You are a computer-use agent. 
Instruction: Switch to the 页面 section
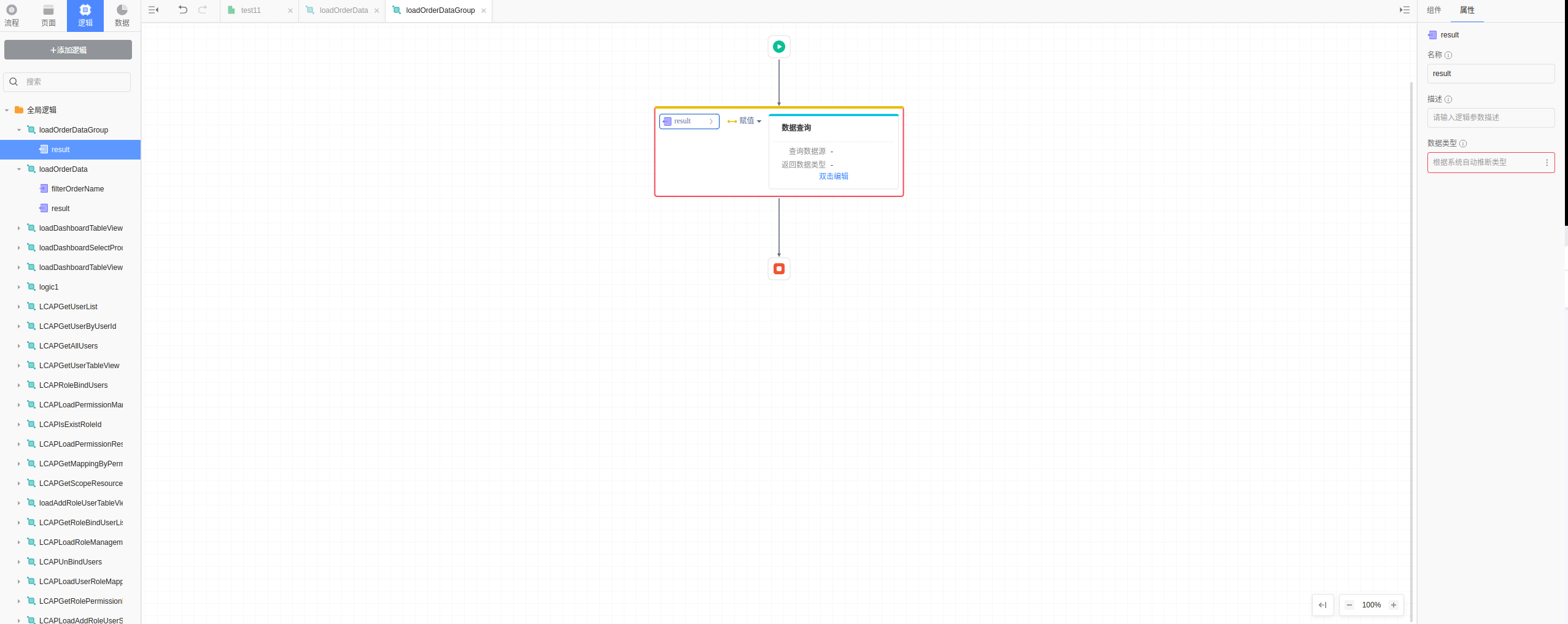click(49, 15)
